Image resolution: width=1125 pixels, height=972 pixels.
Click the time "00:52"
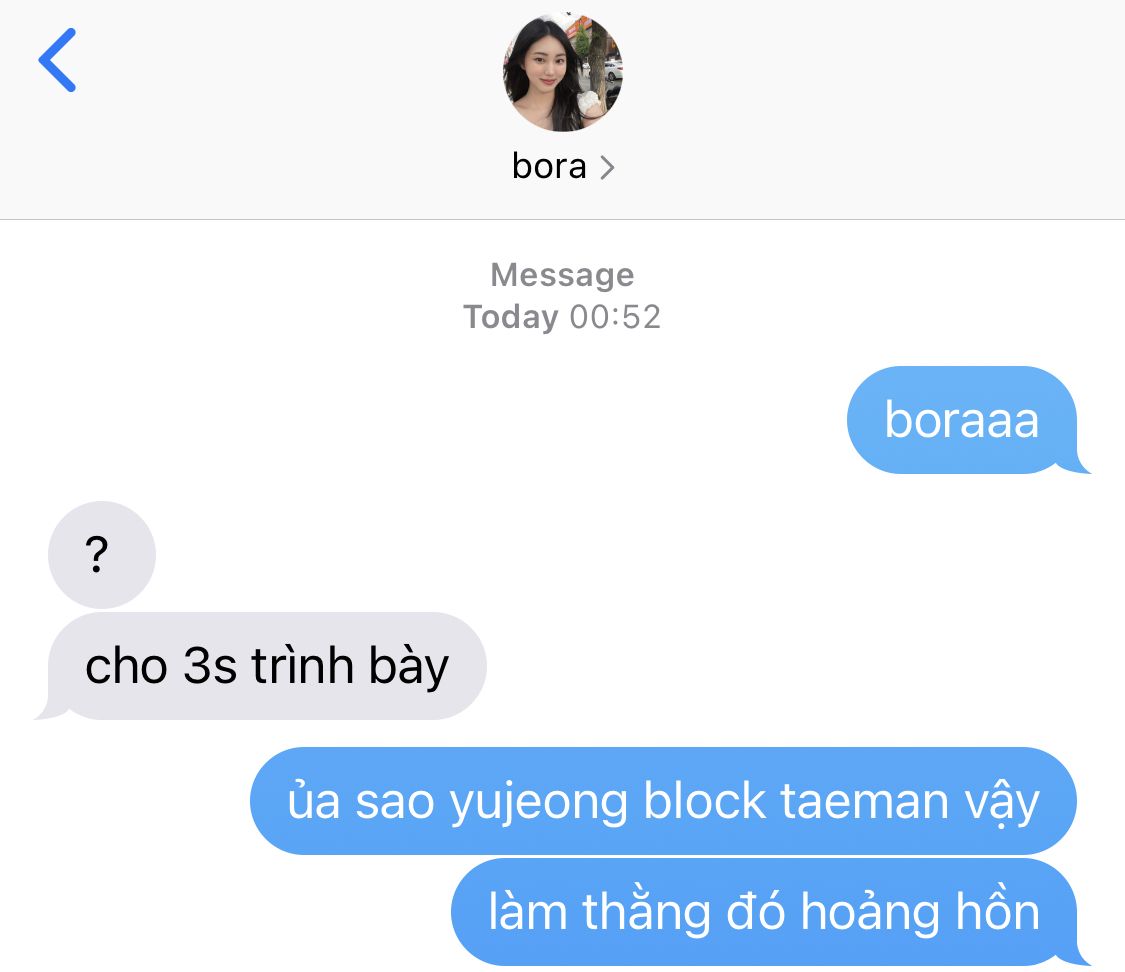(615, 317)
